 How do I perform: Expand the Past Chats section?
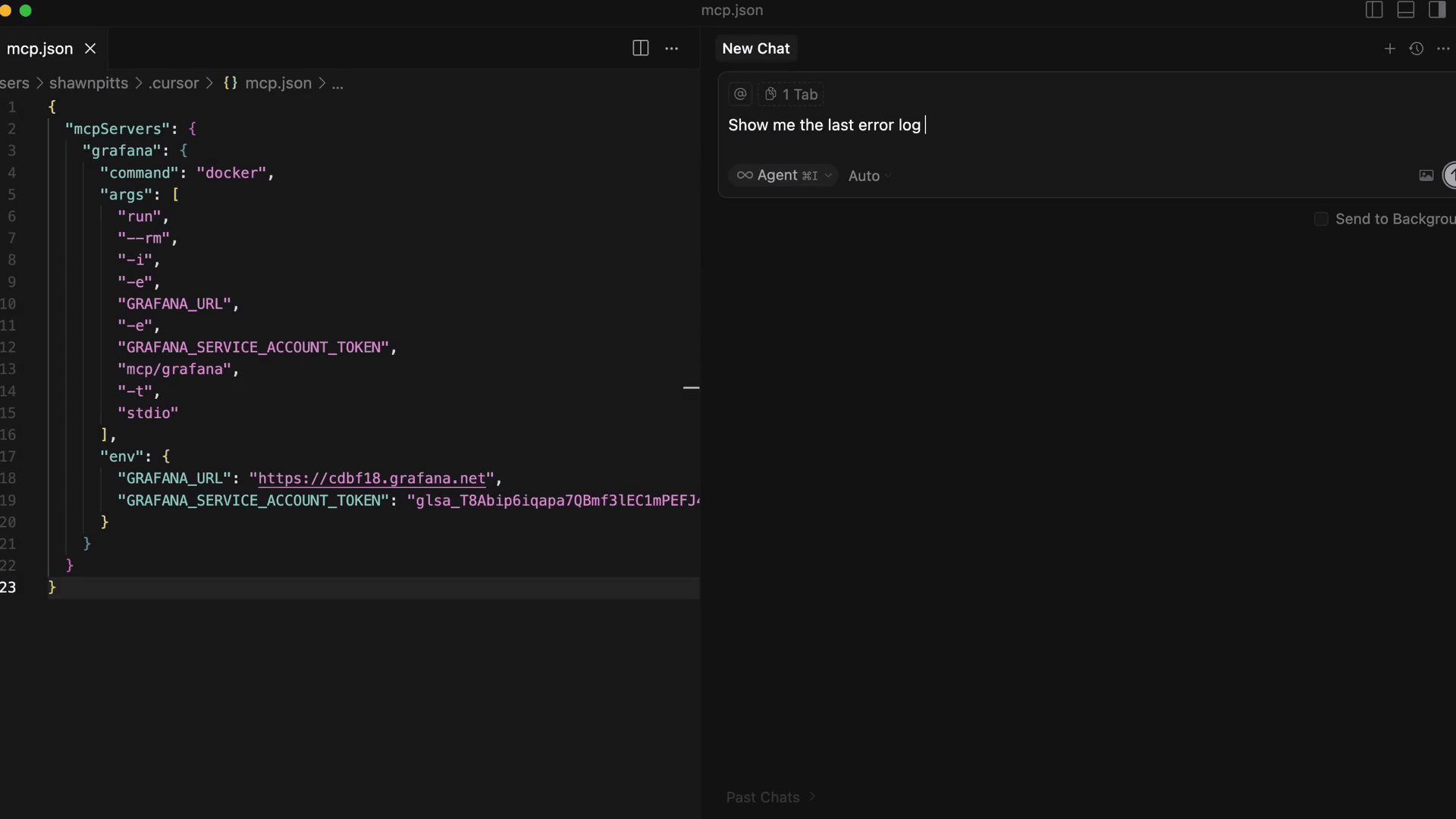pos(770,797)
